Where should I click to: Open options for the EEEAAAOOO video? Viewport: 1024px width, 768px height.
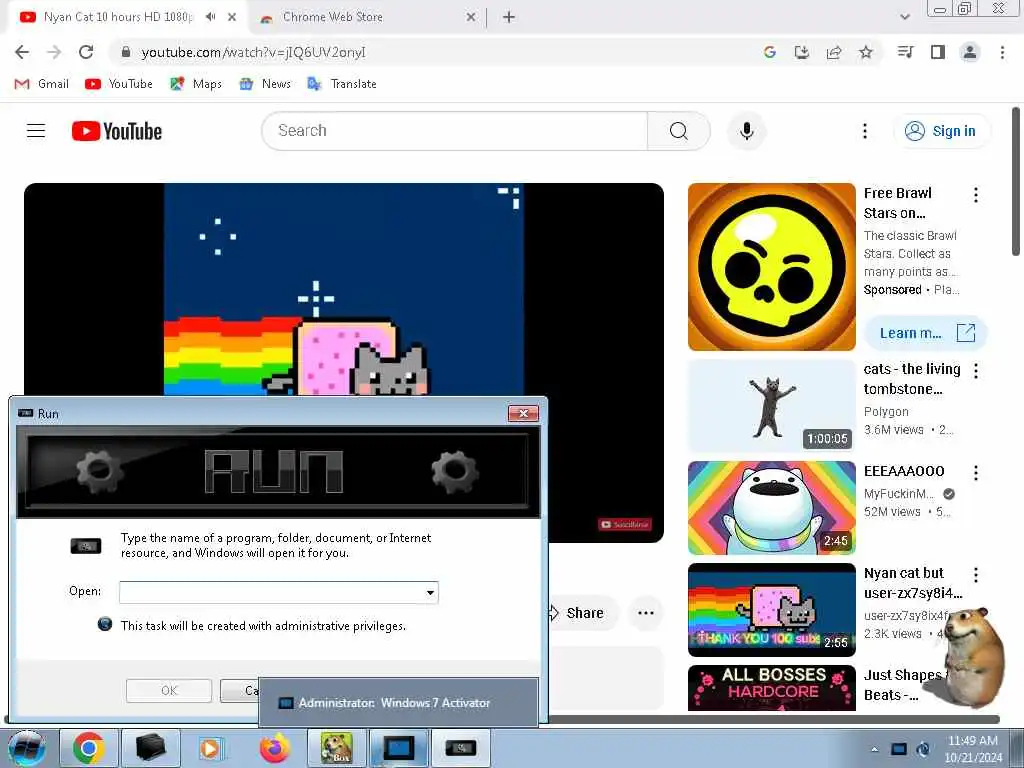(976, 473)
